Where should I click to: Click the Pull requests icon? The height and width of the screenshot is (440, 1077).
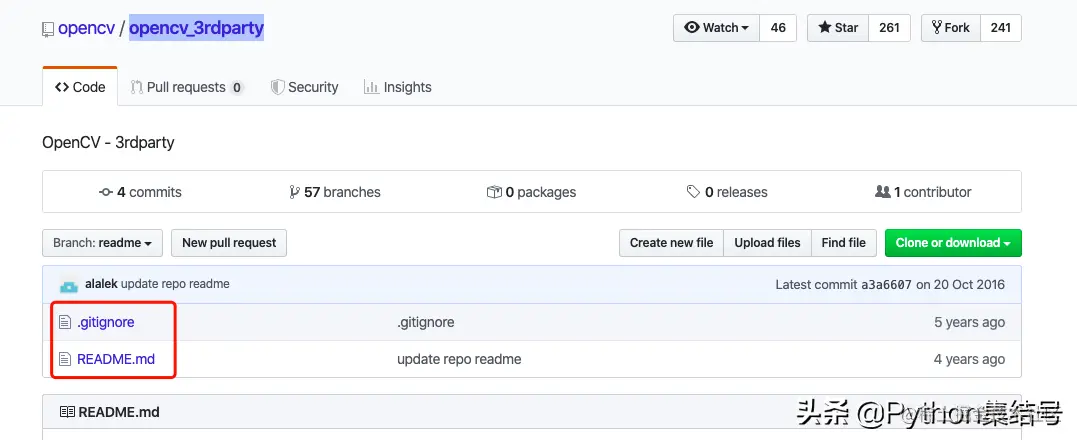[136, 87]
